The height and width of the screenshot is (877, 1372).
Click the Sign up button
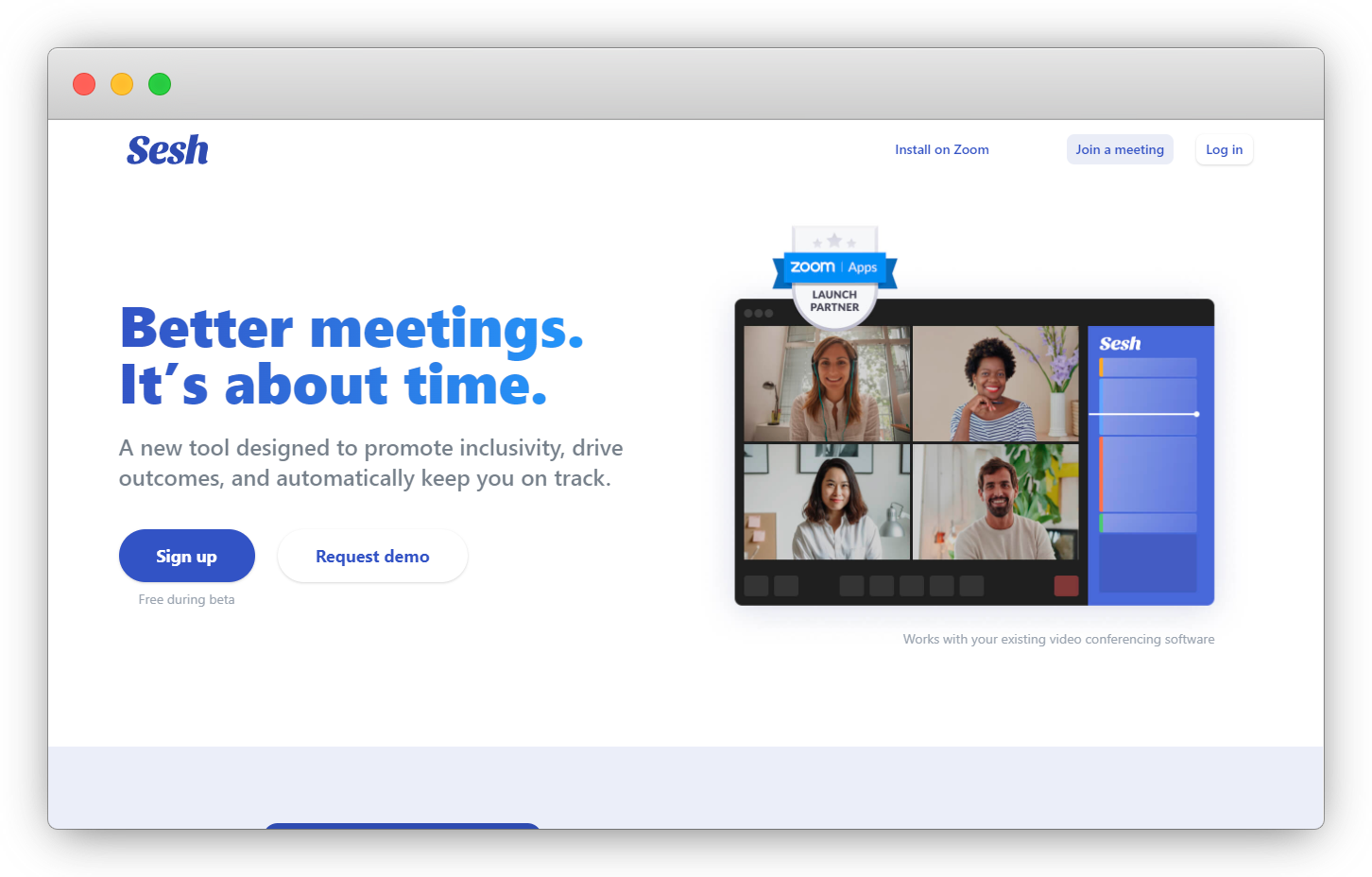click(187, 556)
